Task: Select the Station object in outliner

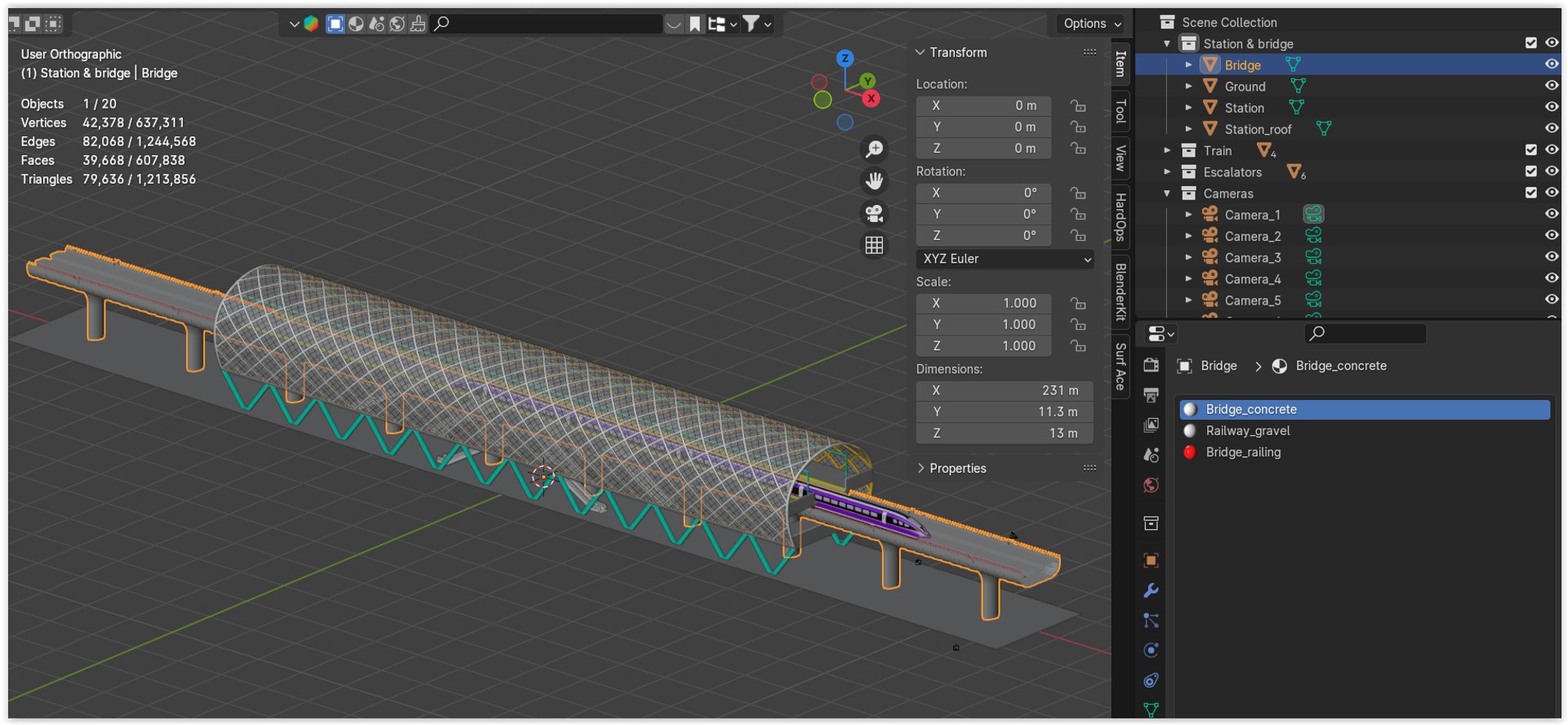Action: (x=1244, y=108)
